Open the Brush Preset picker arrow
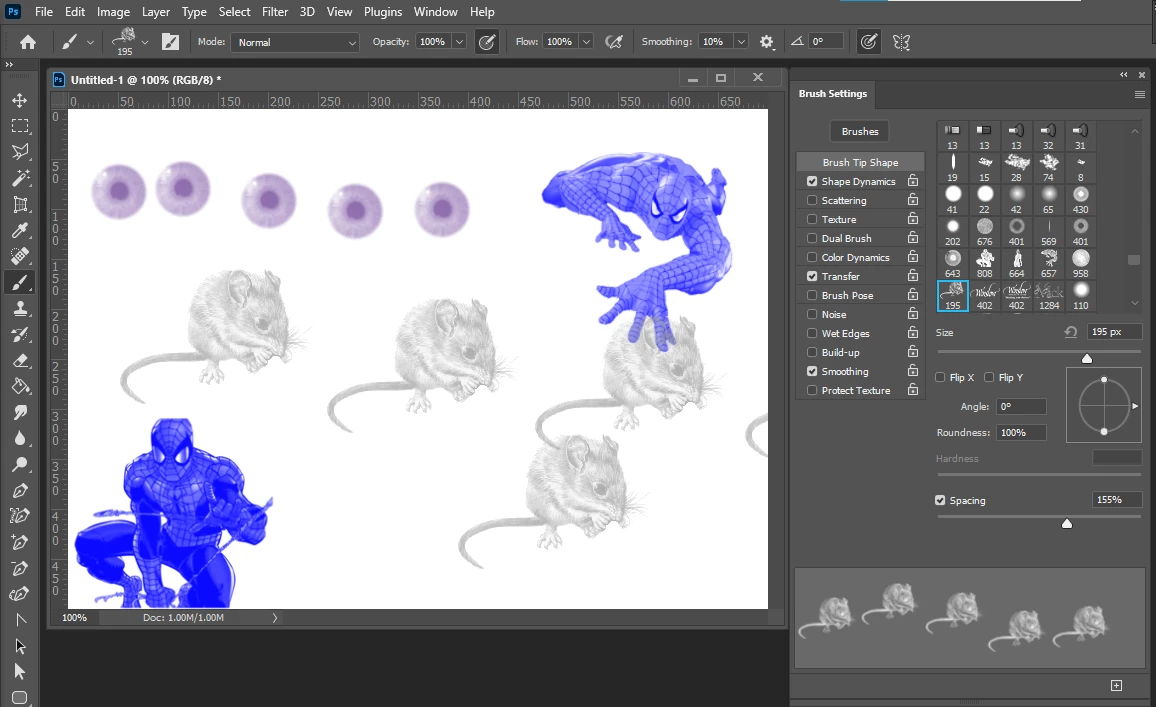The height and width of the screenshot is (707, 1156). [x=144, y=42]
